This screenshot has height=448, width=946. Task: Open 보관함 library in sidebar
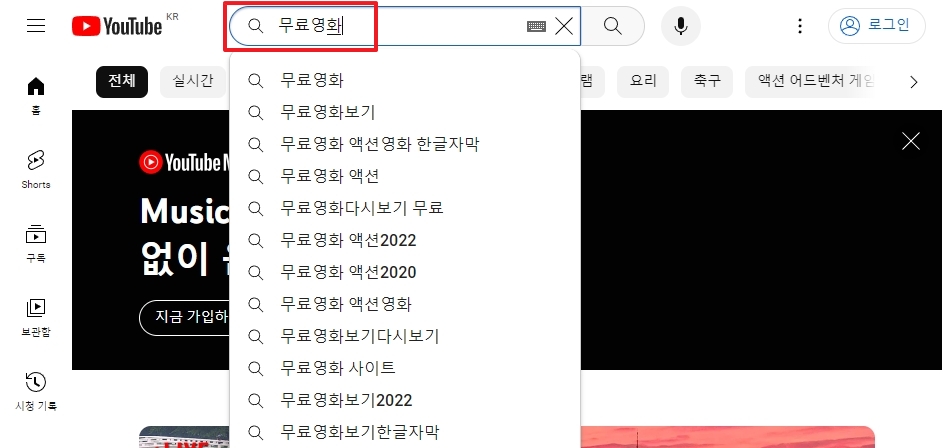[36, 317]
